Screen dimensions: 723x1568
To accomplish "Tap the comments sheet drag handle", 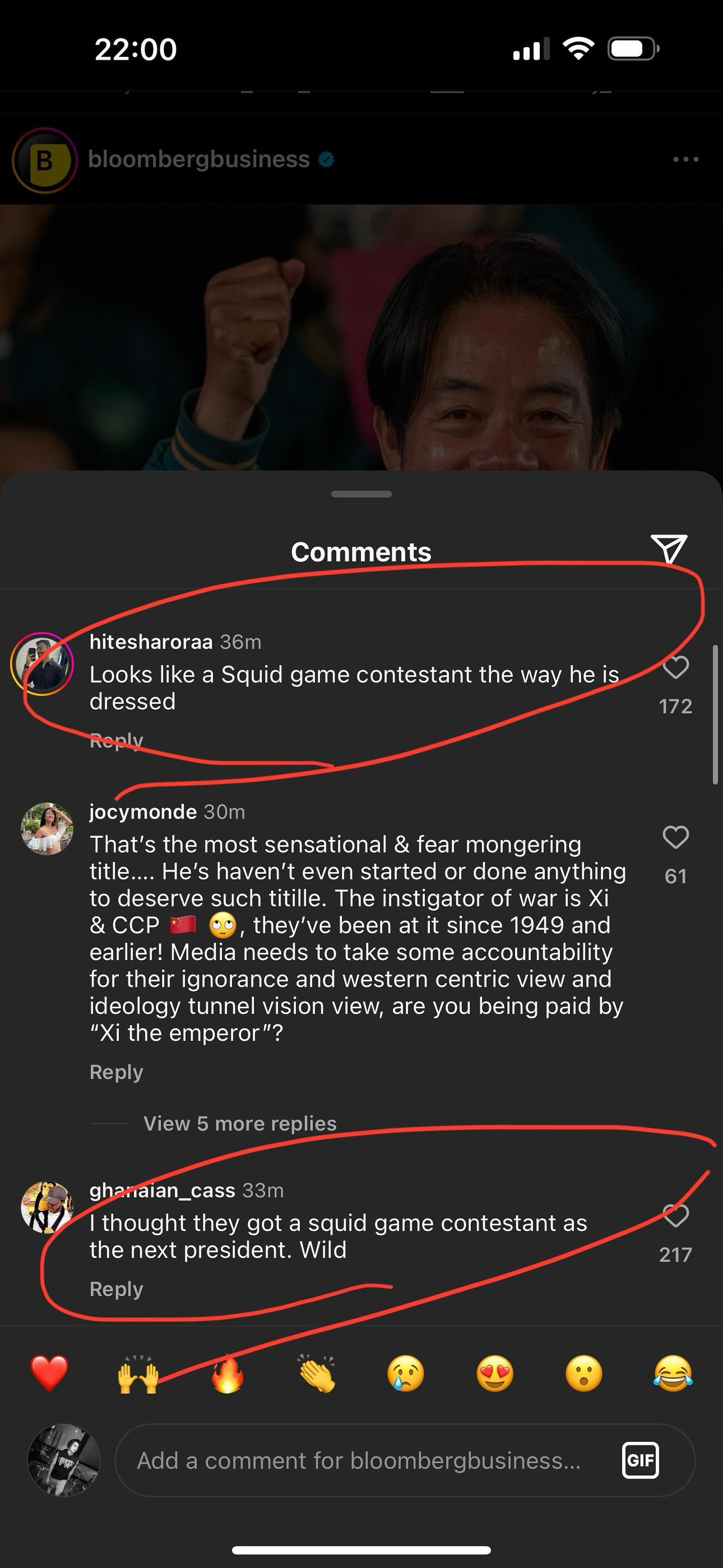I will coord(361,494).
